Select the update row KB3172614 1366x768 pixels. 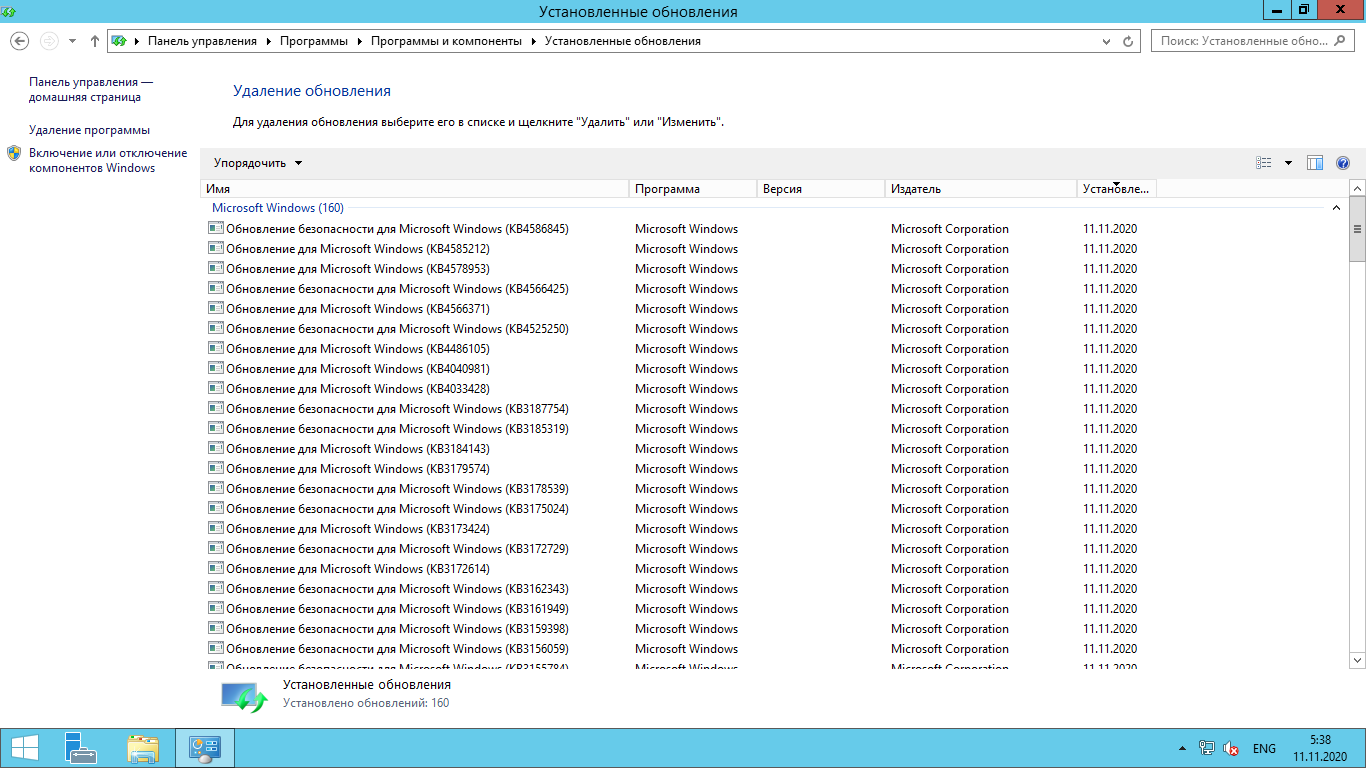[679, 569]
